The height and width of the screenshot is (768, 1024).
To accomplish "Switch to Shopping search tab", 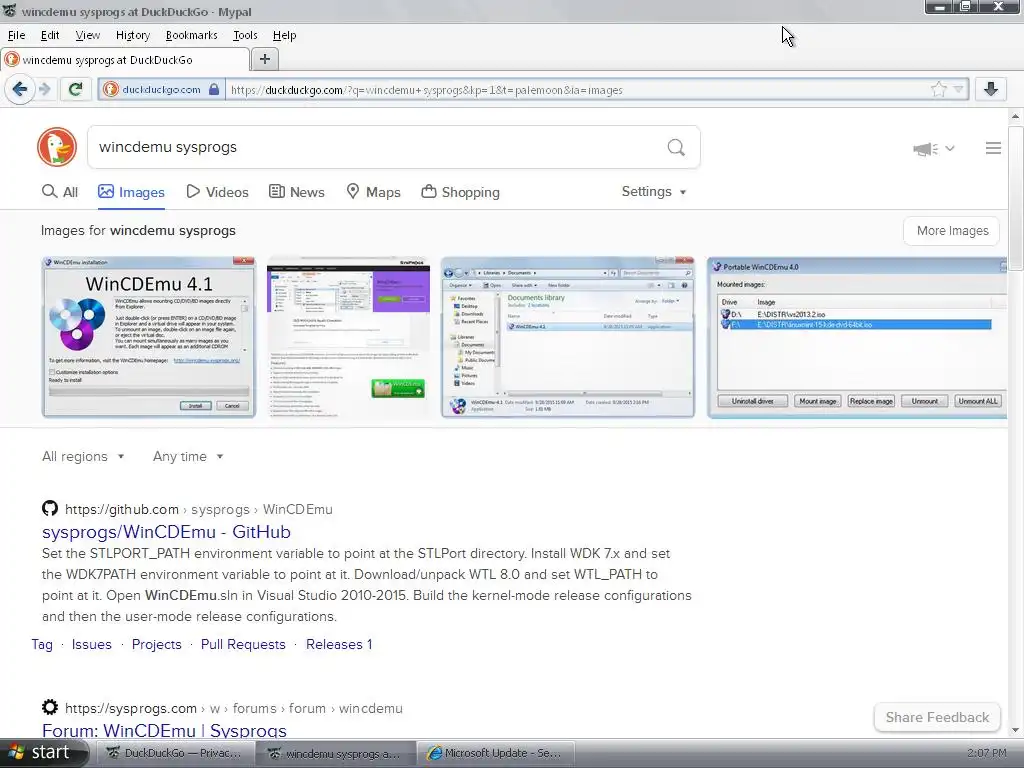I will 460,192.
